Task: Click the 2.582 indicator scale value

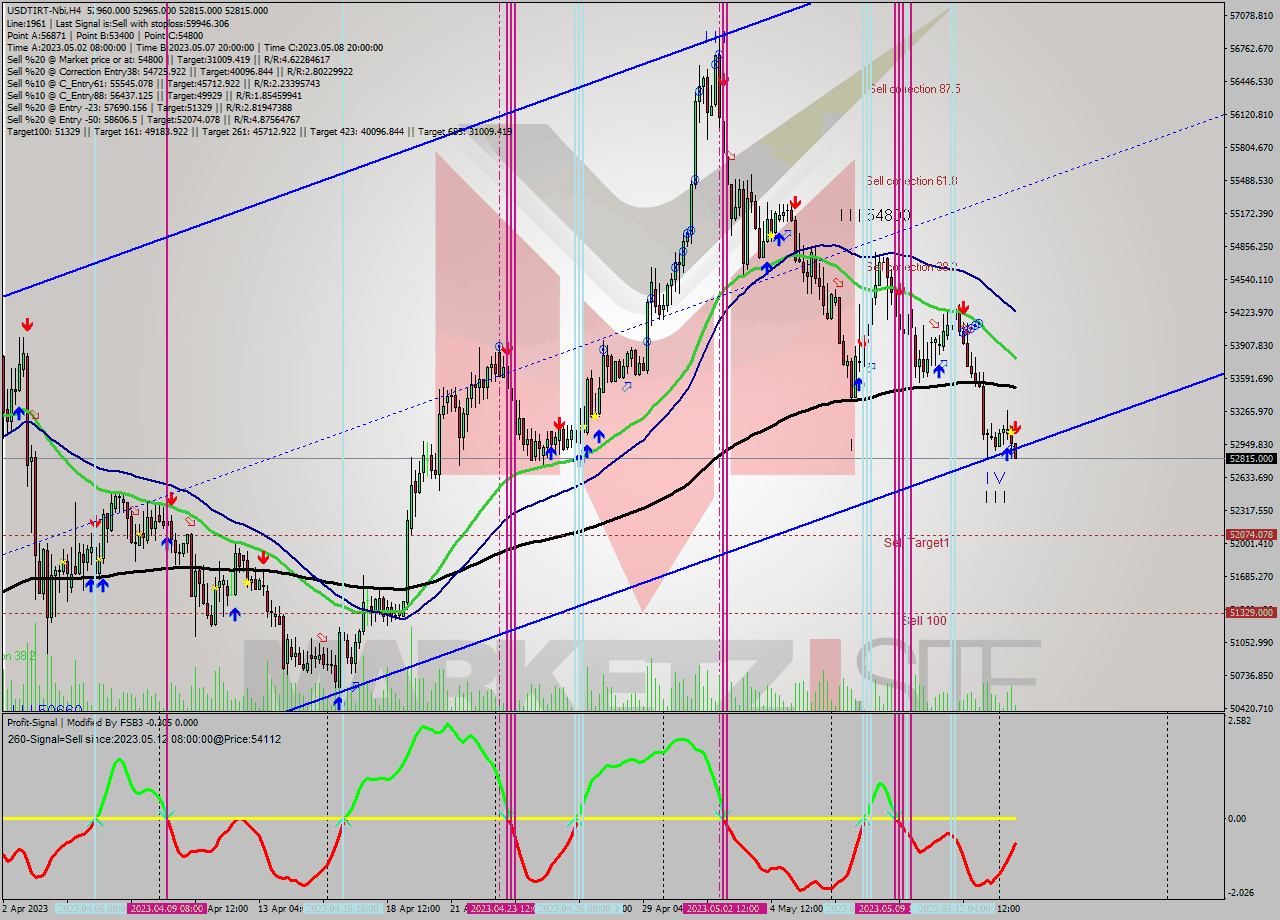Action: (1239, 721)
